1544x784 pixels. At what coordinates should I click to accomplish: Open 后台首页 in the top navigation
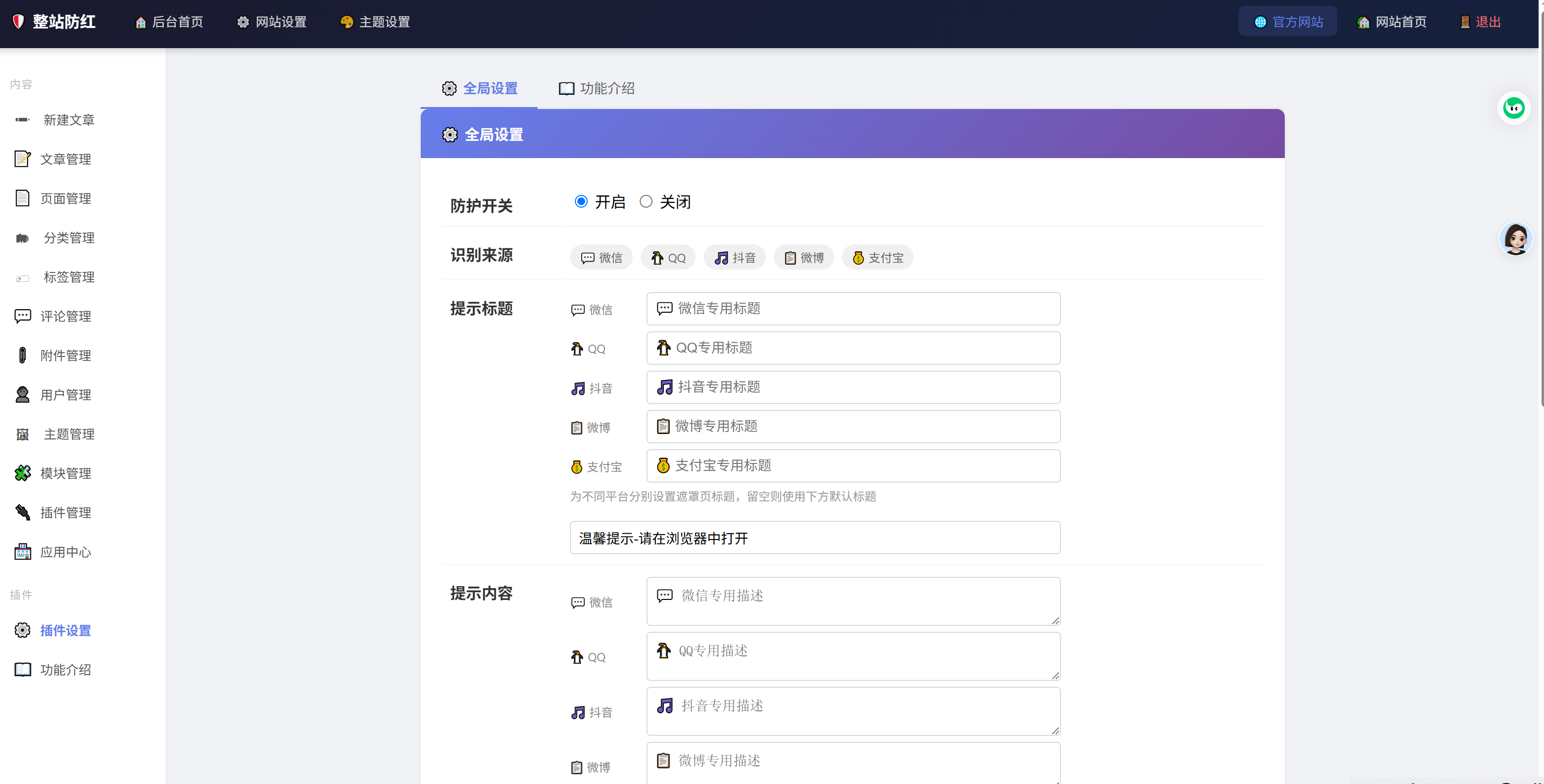(169, 22)
